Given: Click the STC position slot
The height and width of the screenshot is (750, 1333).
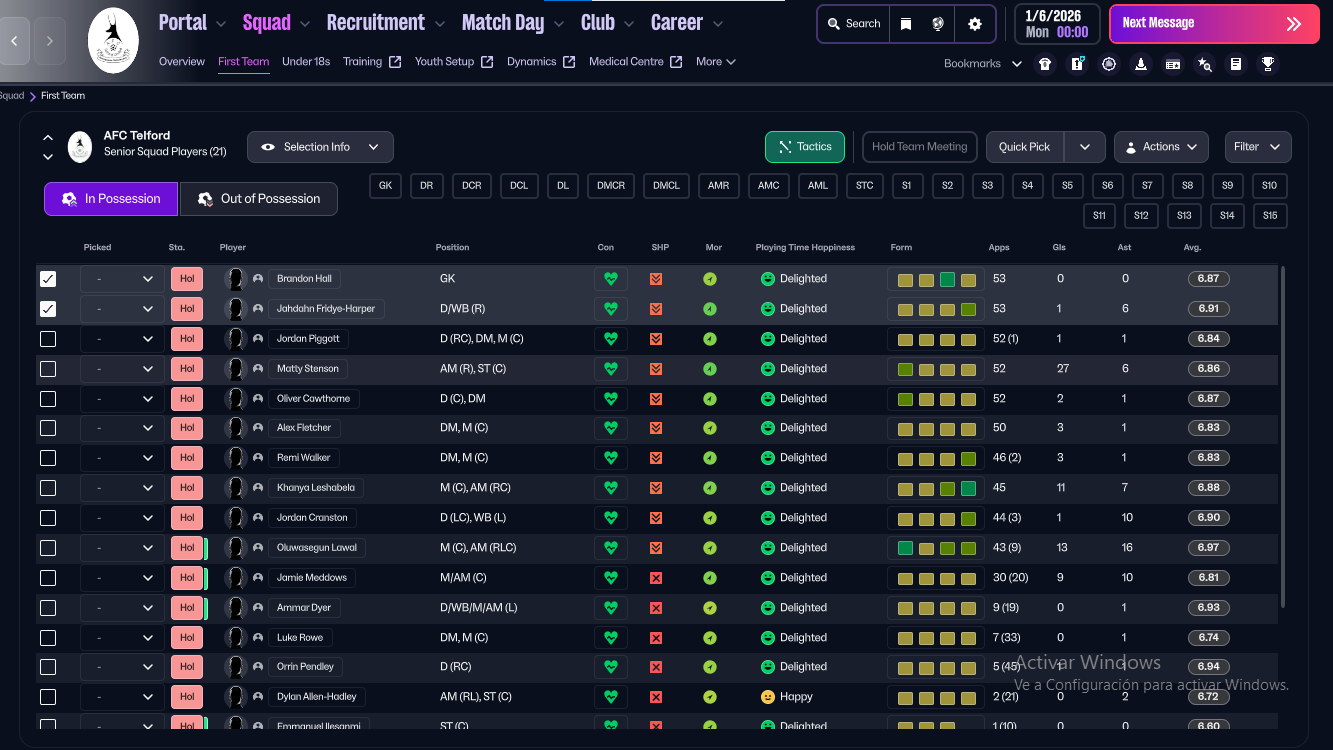Looking at the screenshot, I should 864,186.
